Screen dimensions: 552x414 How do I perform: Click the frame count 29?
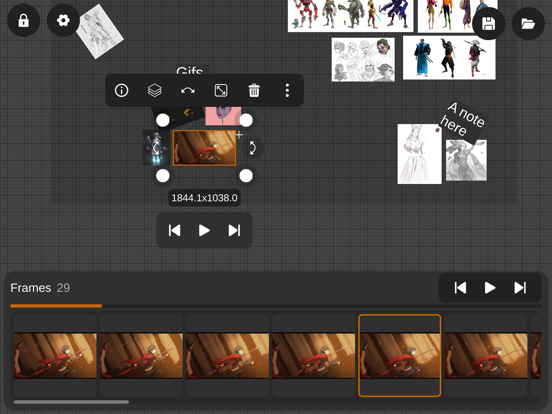click(x=63, y=288)
